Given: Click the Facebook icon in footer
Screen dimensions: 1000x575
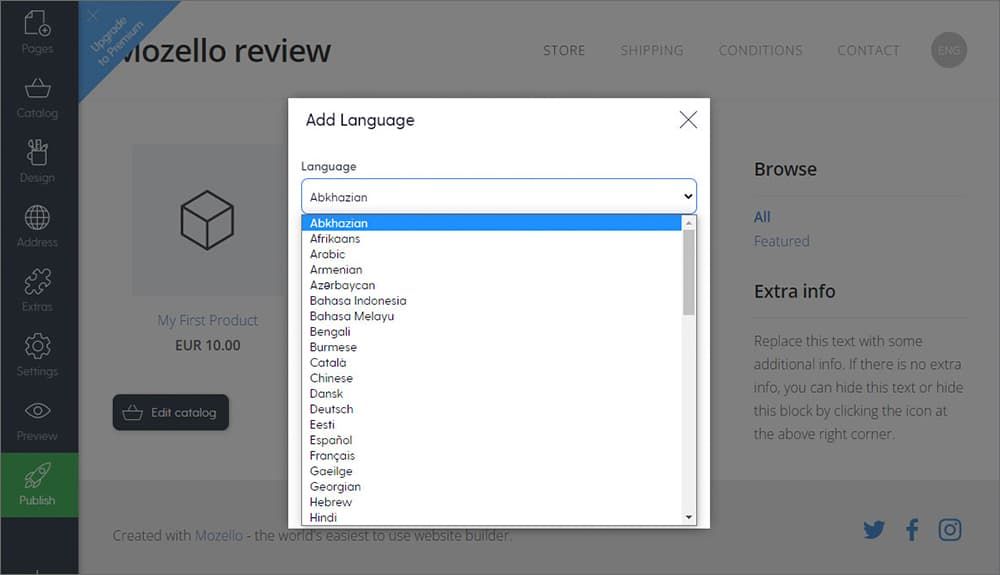Looking at the screenshot, I should (912, 530).
